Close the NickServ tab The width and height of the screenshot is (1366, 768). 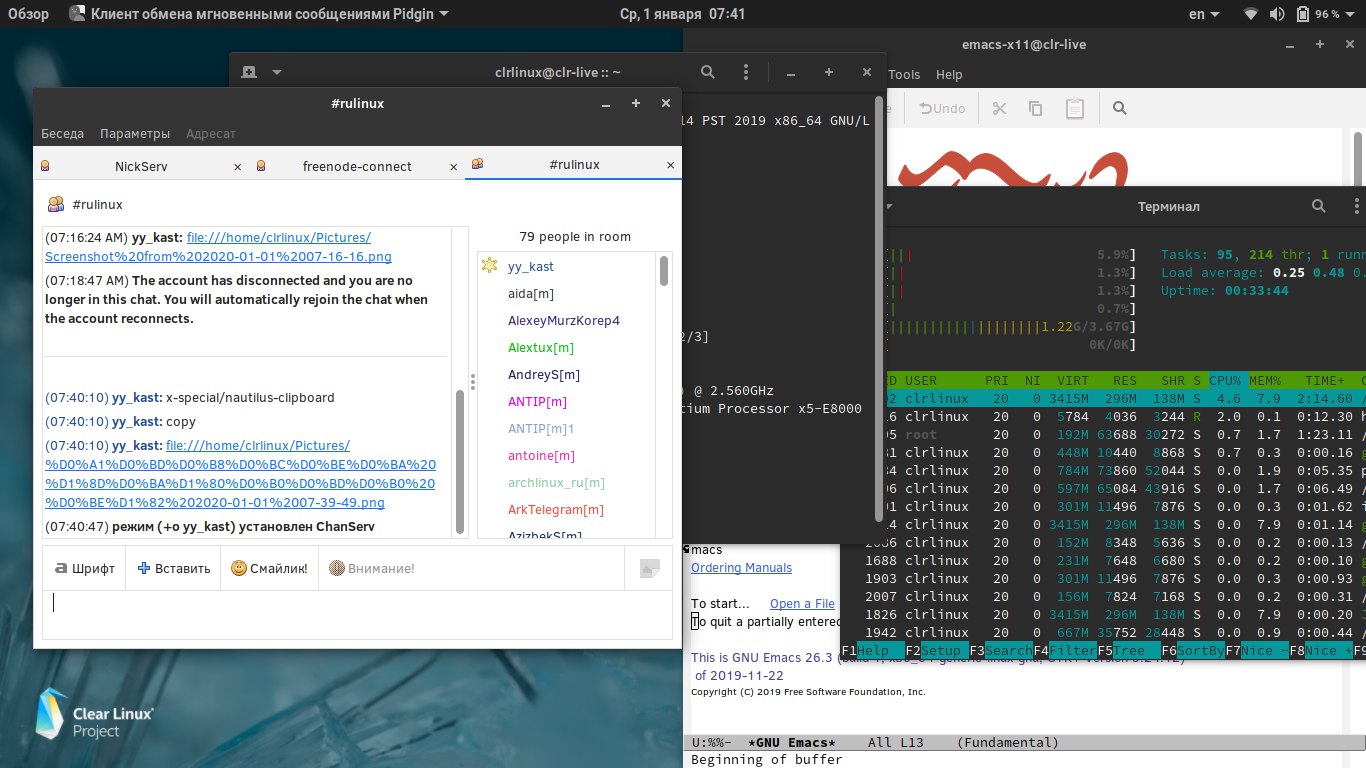[237, 167]
